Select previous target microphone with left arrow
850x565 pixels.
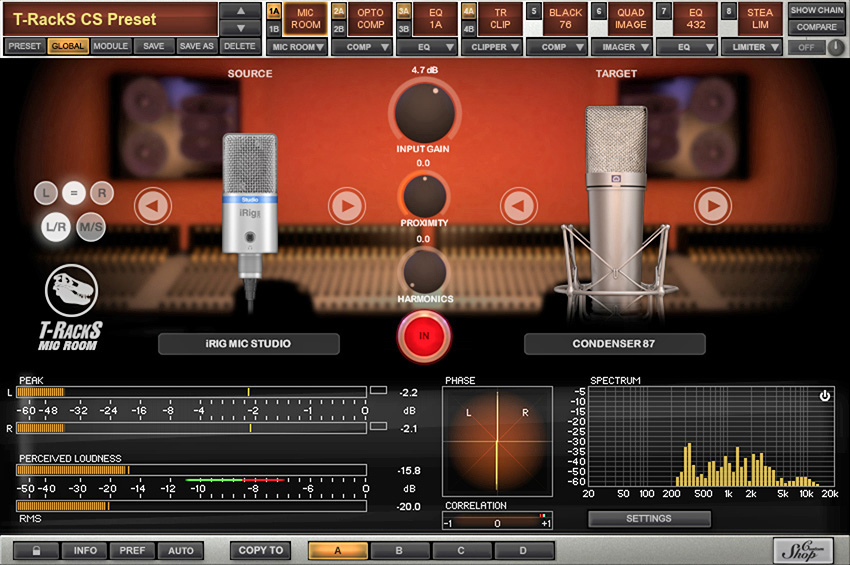pyautogui.click(x=518, y=206)
